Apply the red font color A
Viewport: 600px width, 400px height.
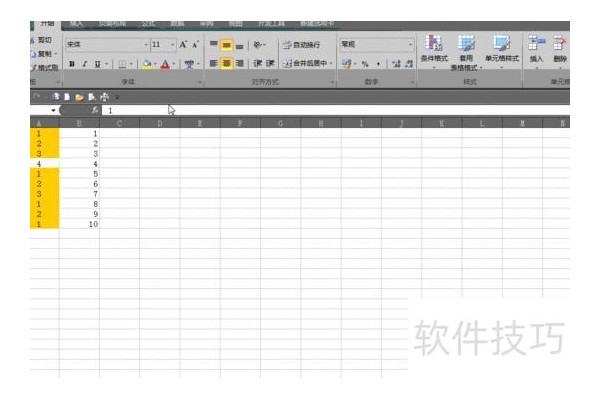pyautogui.click(x=165, y=64)
